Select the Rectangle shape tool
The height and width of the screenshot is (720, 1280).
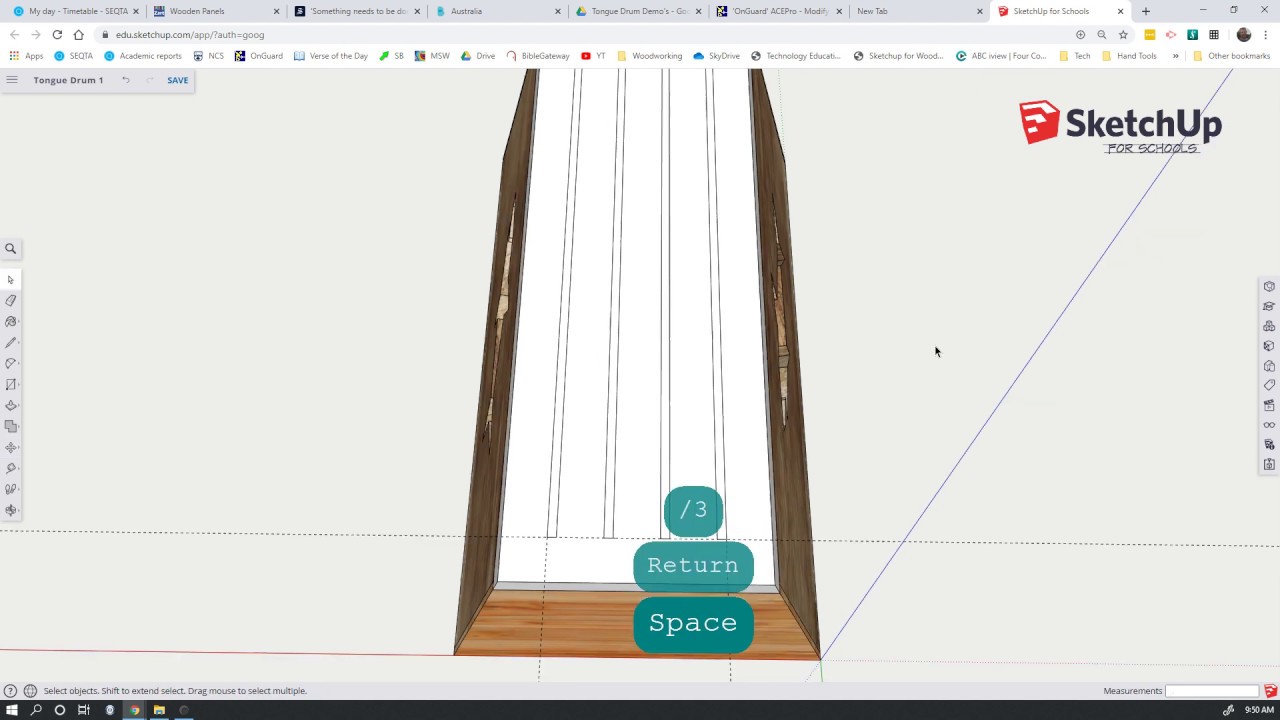click(11, 385)
